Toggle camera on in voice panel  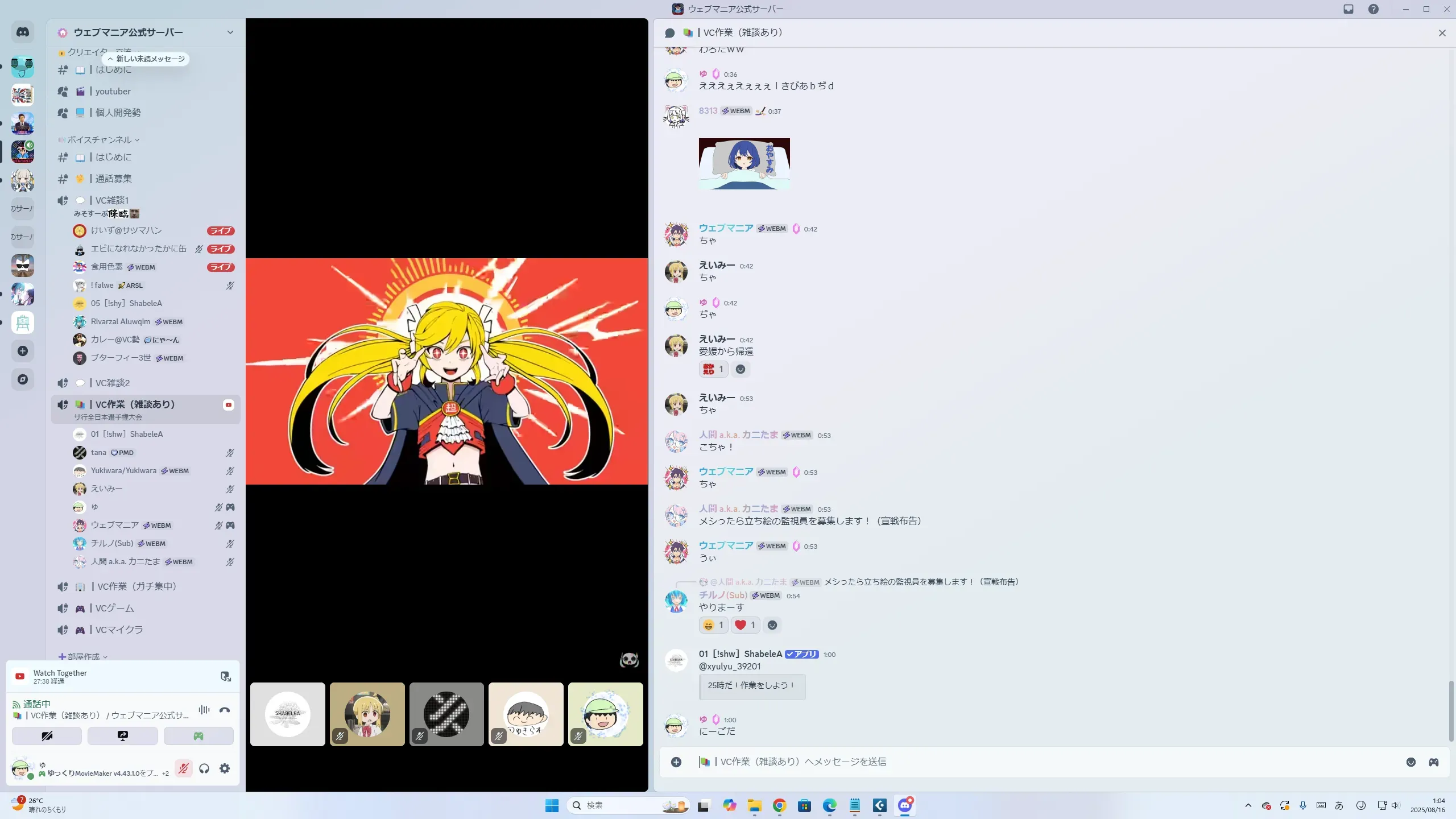point(47,736)
